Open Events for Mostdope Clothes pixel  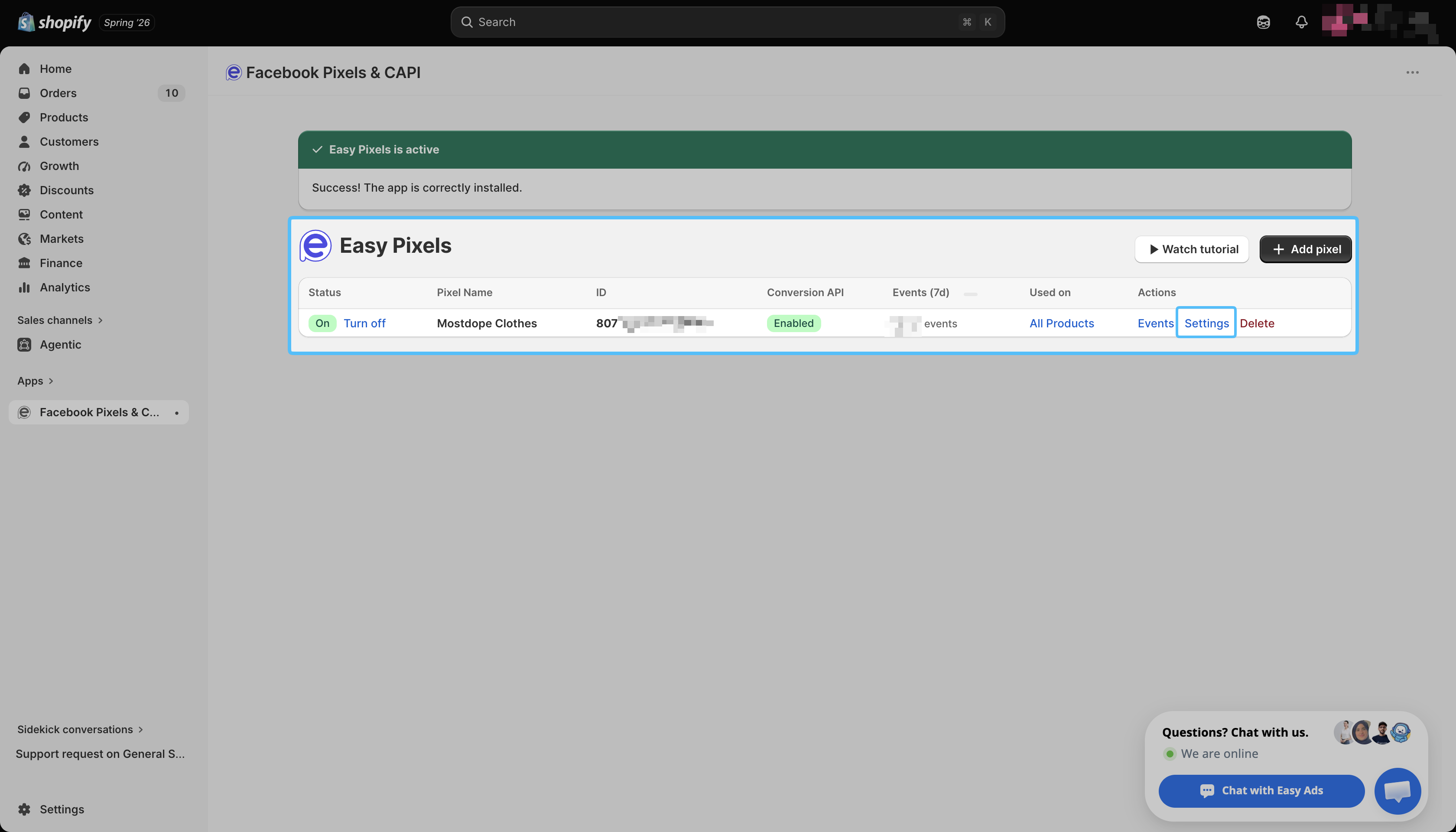(x=1156, y=323)
